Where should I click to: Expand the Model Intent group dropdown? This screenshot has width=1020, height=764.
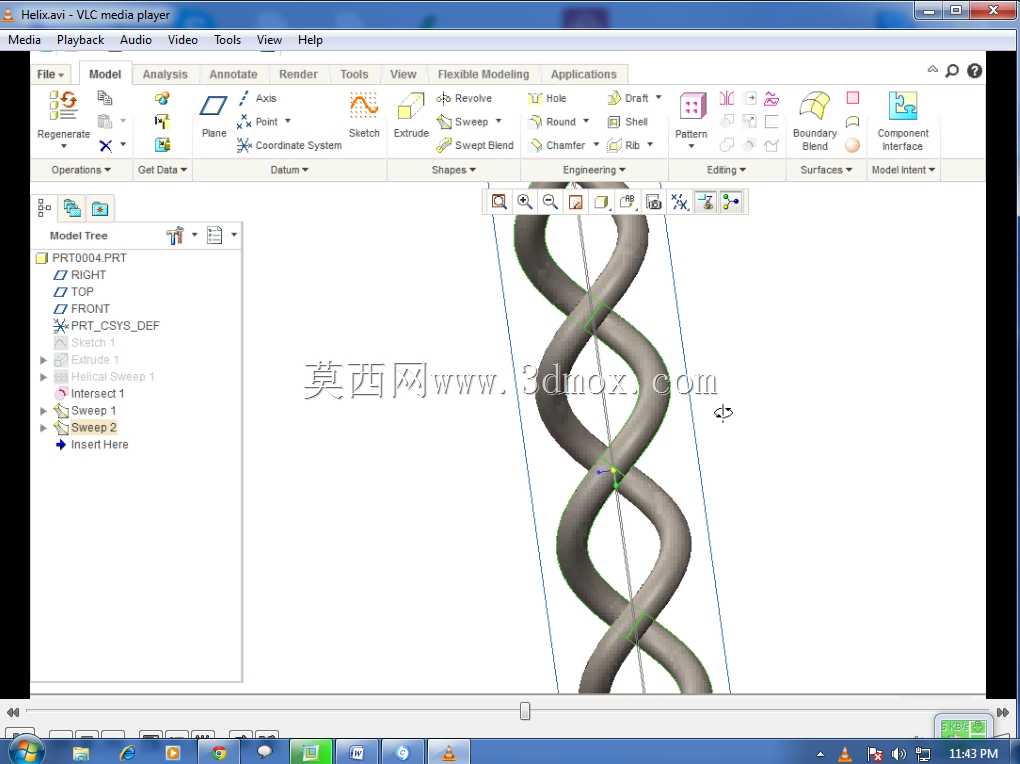(904, 170)
